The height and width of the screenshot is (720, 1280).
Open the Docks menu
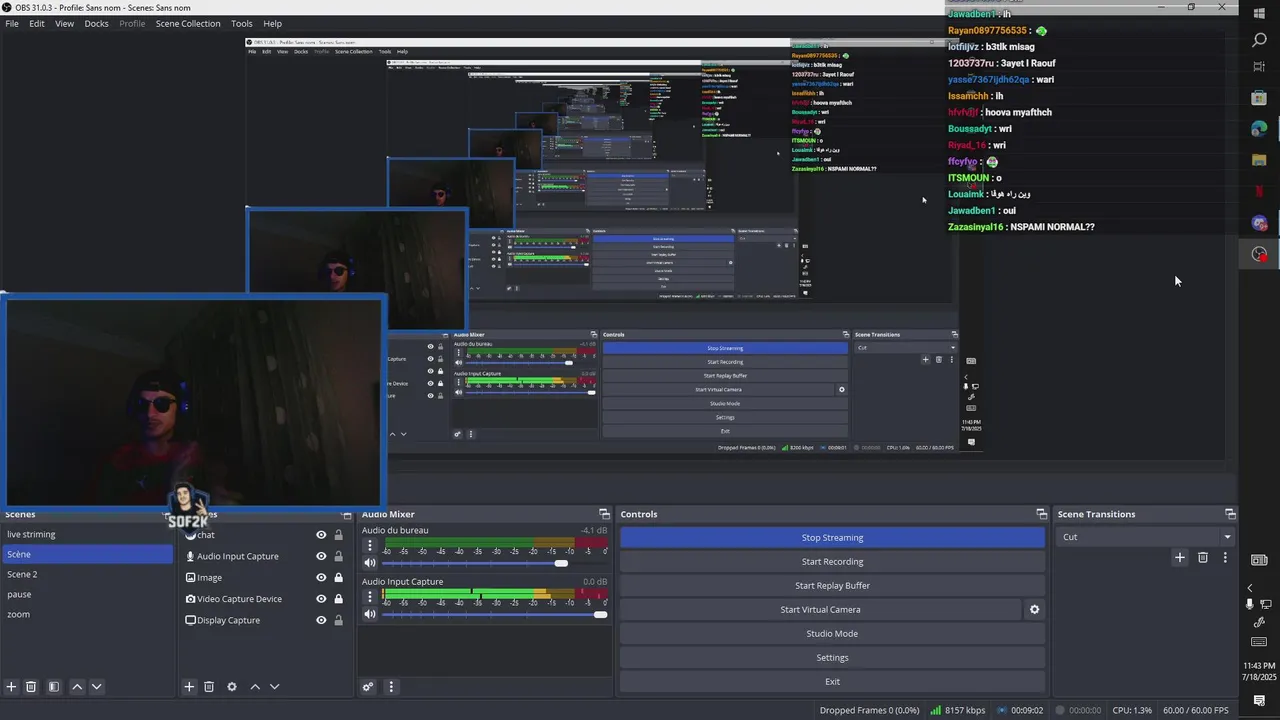[96, 23]
